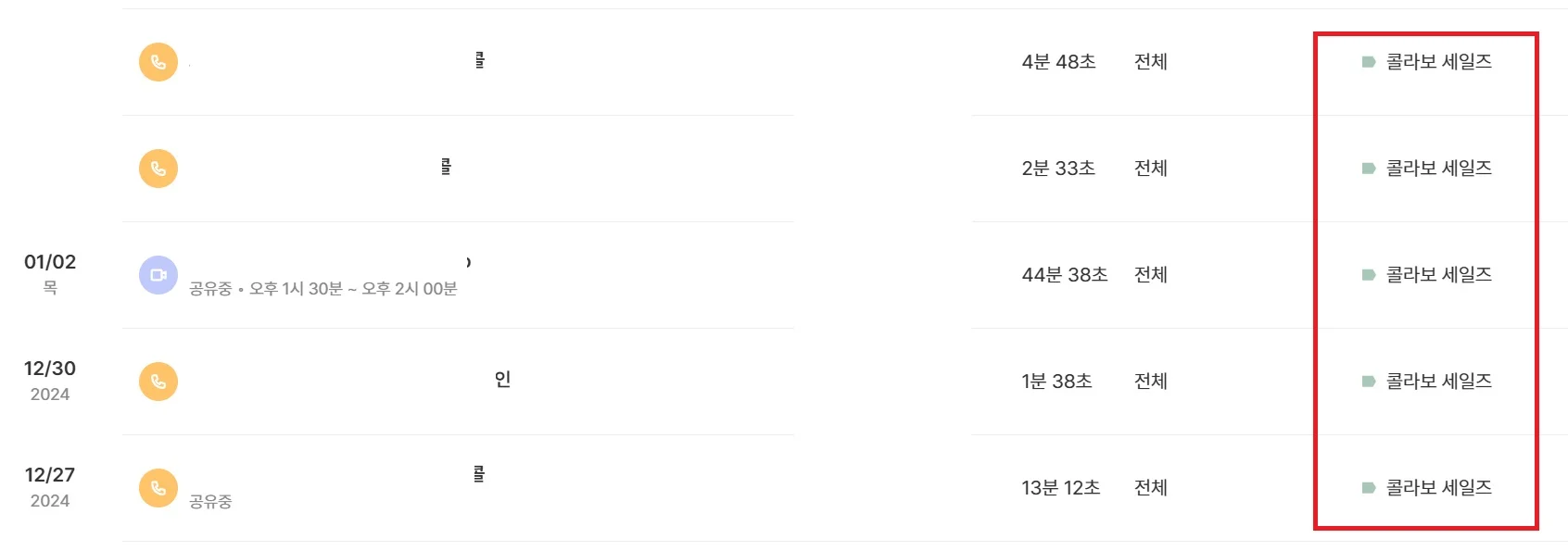Viewport: 1568px width, 551px height.
Task: Click the phone icon for the 12/27 call
Action: [x=158, y=488]
